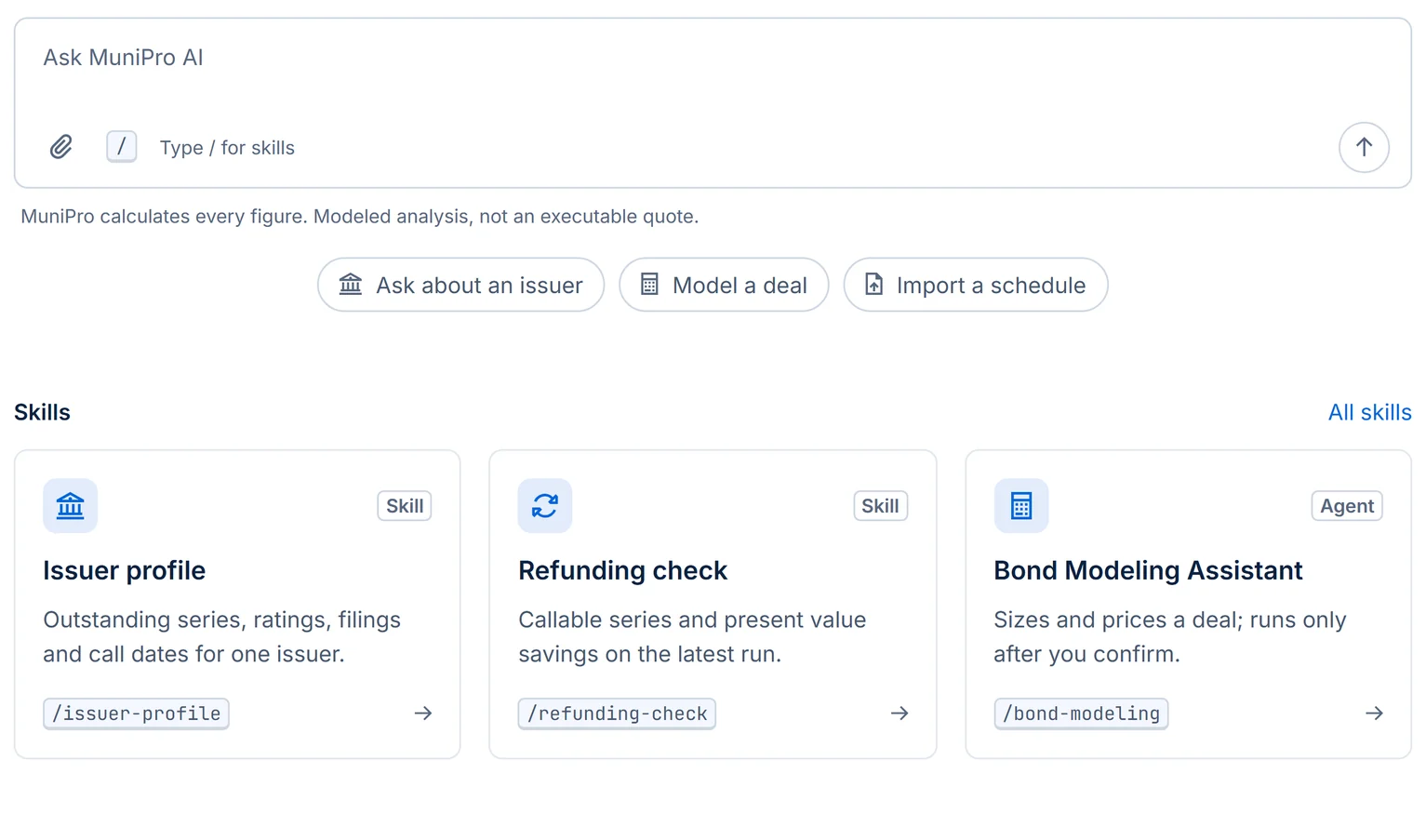This screenshot has width=1426, height=840.
Task: Click the "Type / for skills" hint text
Action: click(227, 148)
